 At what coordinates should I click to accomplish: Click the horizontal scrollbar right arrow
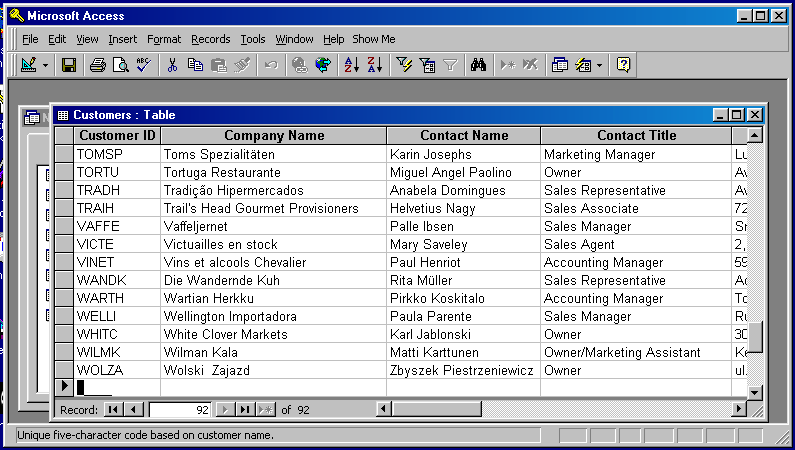click(x=739, y=409)
